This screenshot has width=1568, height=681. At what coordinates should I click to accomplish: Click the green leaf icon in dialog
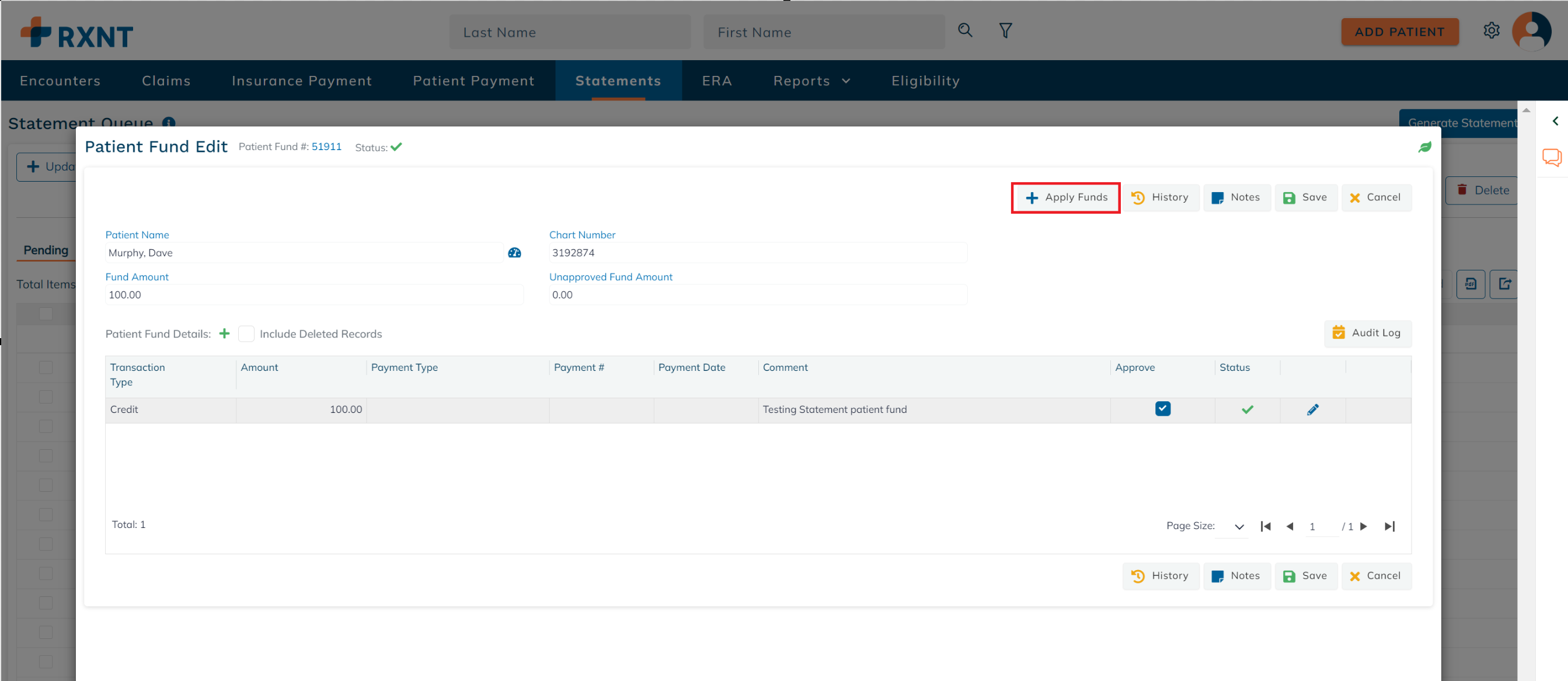[x=1425, y=147]
